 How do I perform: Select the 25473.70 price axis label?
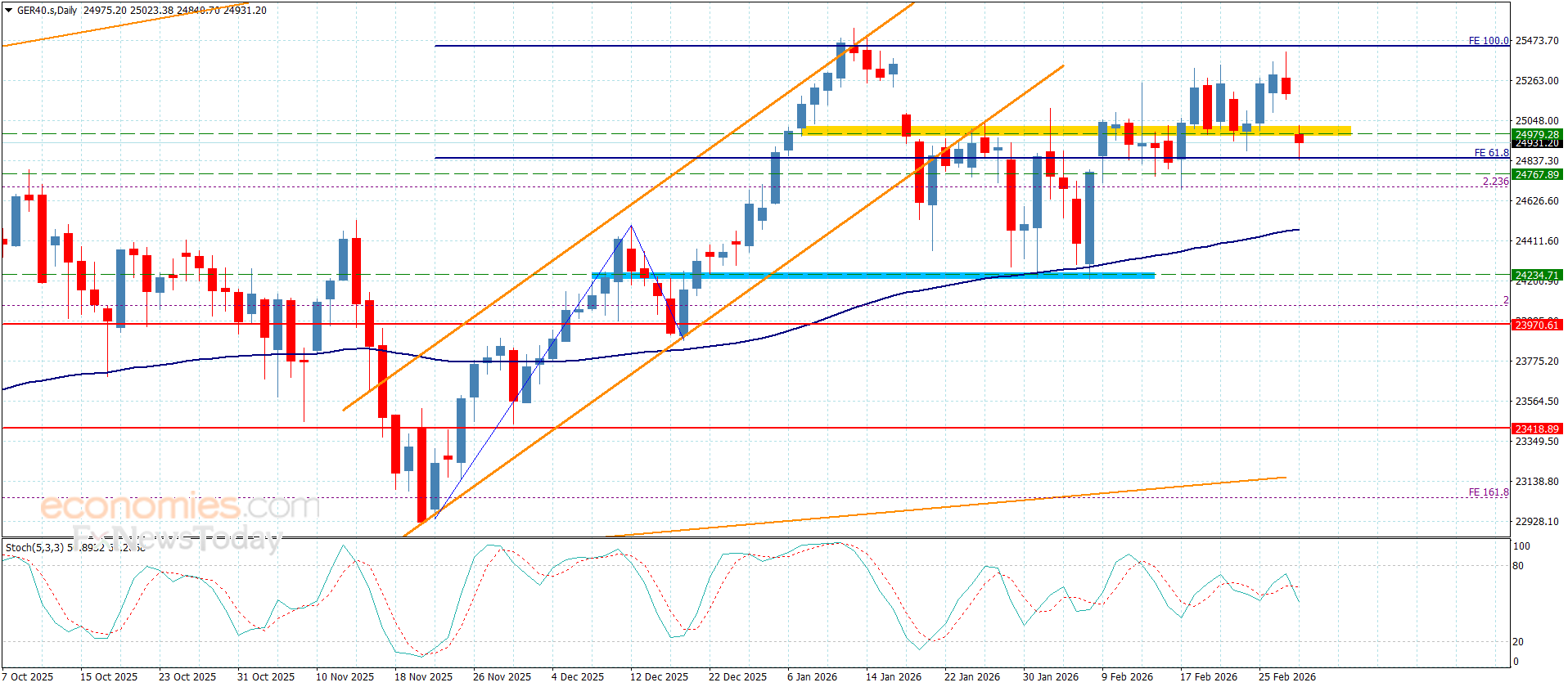(x=1537, y=40)
